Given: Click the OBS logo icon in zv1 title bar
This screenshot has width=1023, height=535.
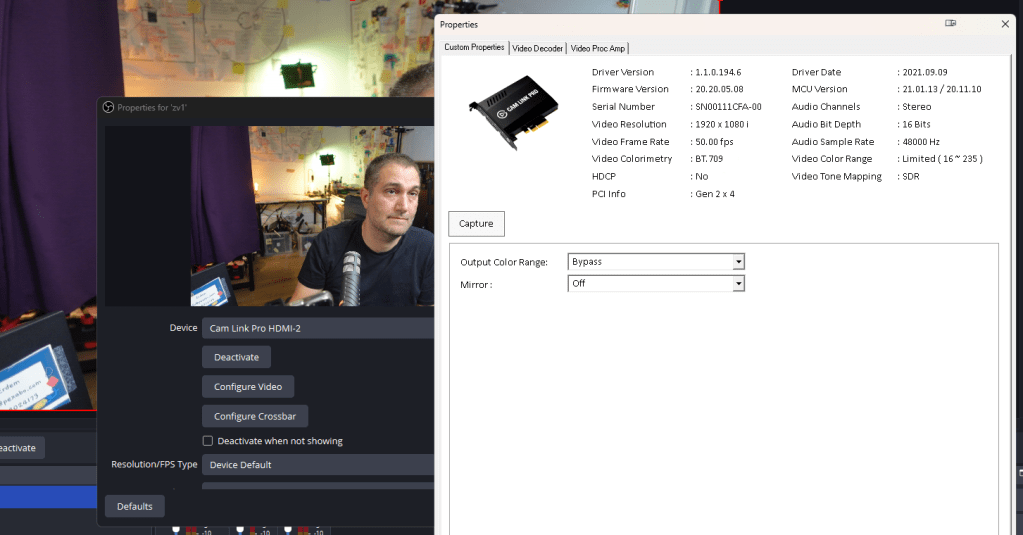Looking at the screenshot, I should (x=108, y=107).
